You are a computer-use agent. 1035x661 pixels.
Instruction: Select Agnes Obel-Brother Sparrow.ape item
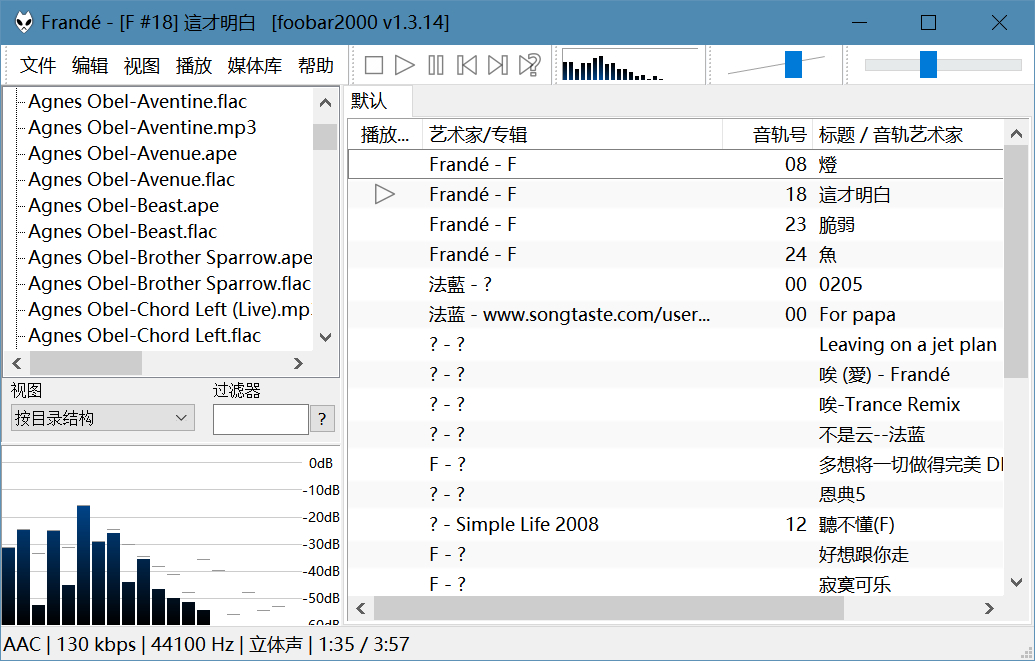click(170, 258)
